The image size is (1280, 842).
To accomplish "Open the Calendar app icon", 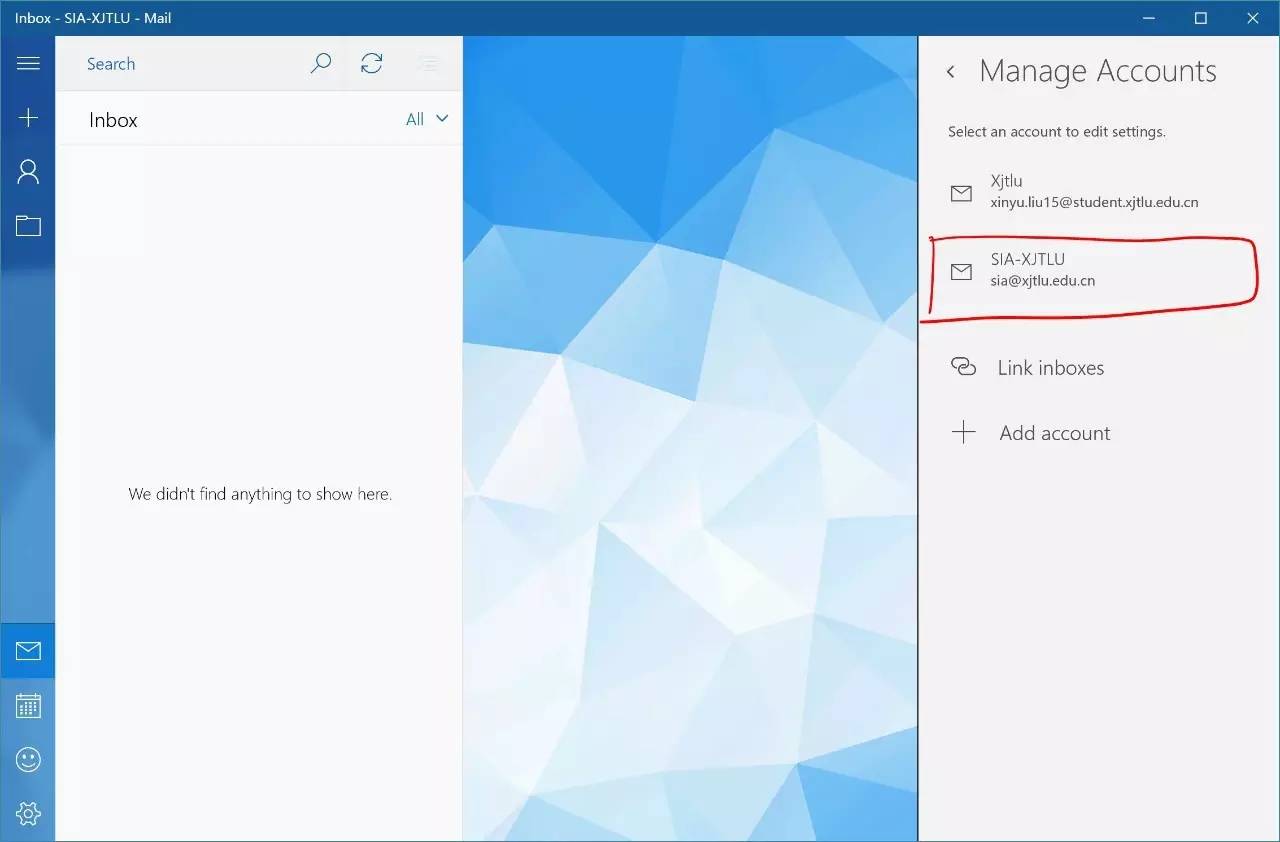I will (28, 706).
